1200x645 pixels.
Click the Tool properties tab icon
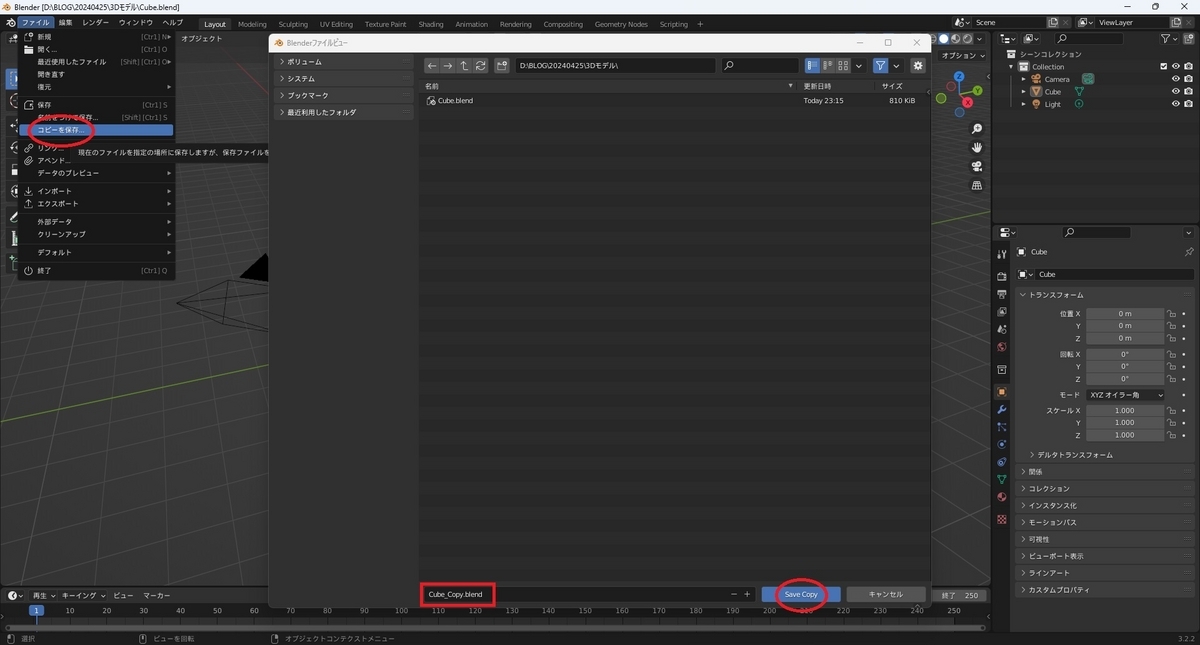pos(1002,255)
